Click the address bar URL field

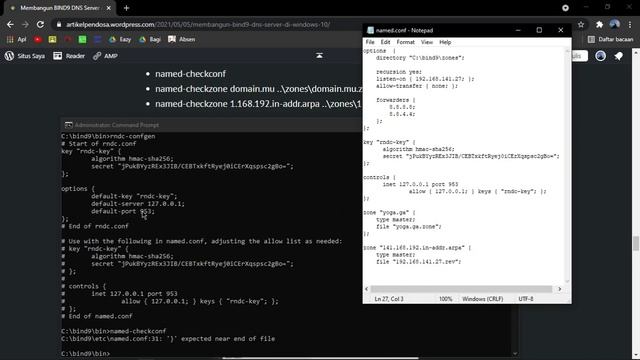tap(198, 24)
